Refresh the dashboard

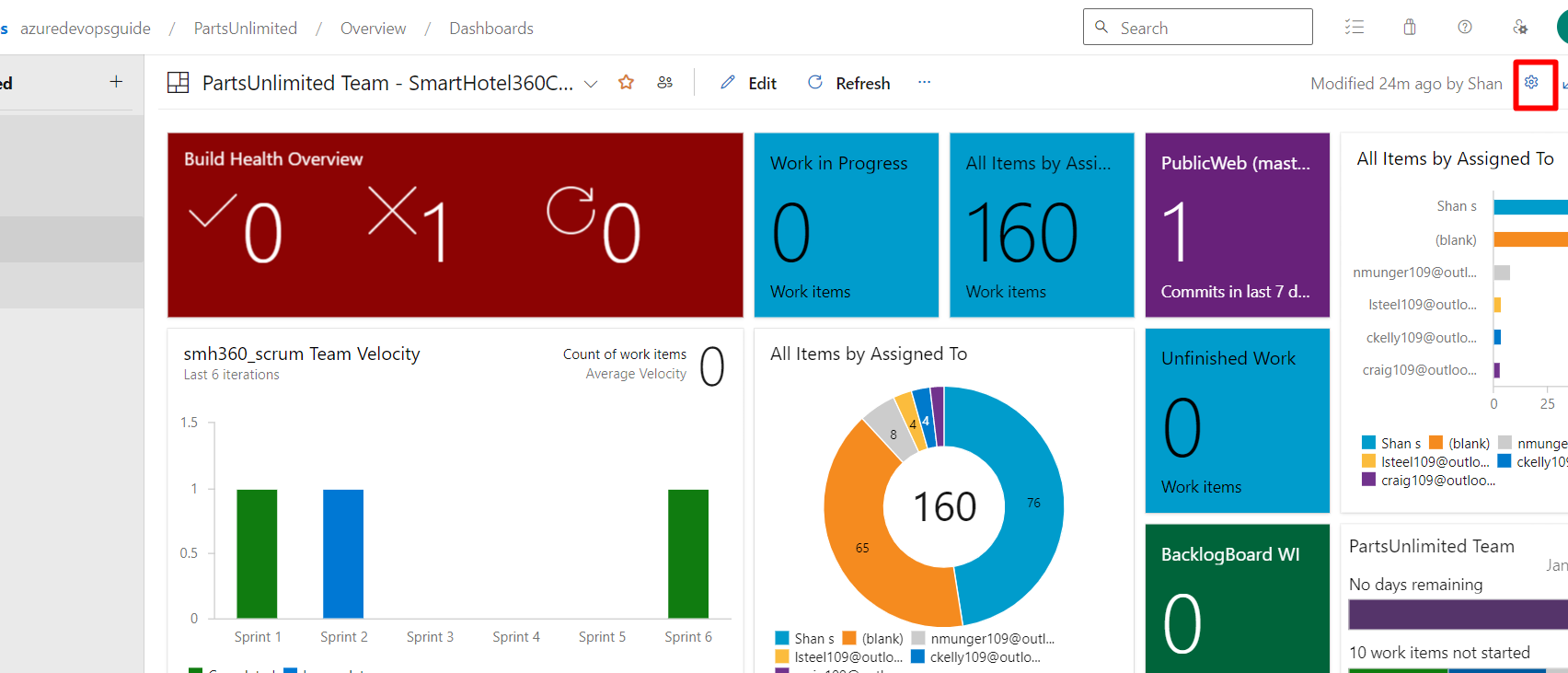tap(848, 83)
